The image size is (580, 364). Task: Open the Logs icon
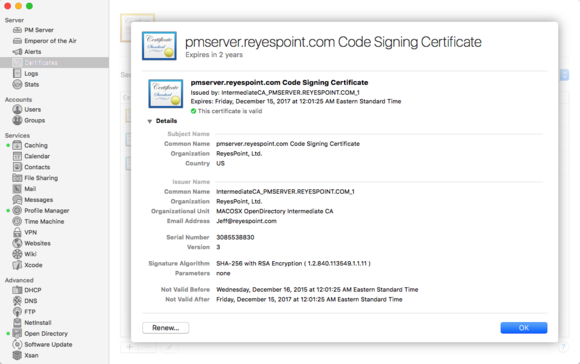coord(17,73)
